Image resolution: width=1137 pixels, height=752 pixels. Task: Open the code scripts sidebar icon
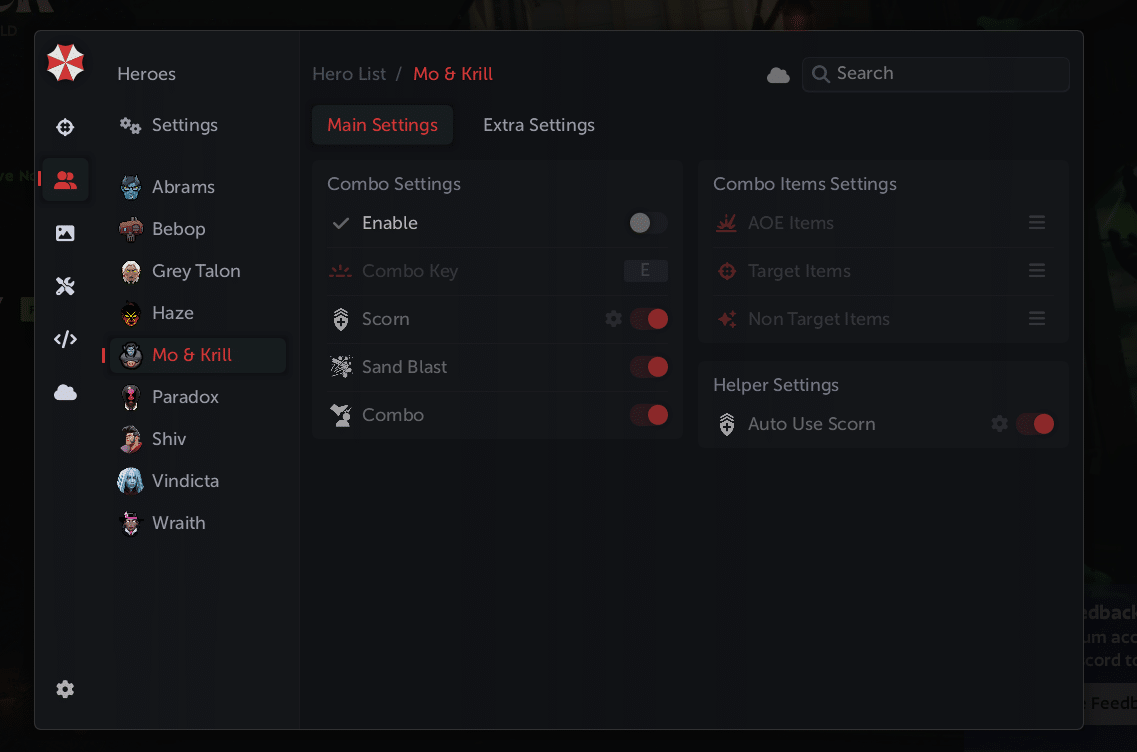(65, 339)
